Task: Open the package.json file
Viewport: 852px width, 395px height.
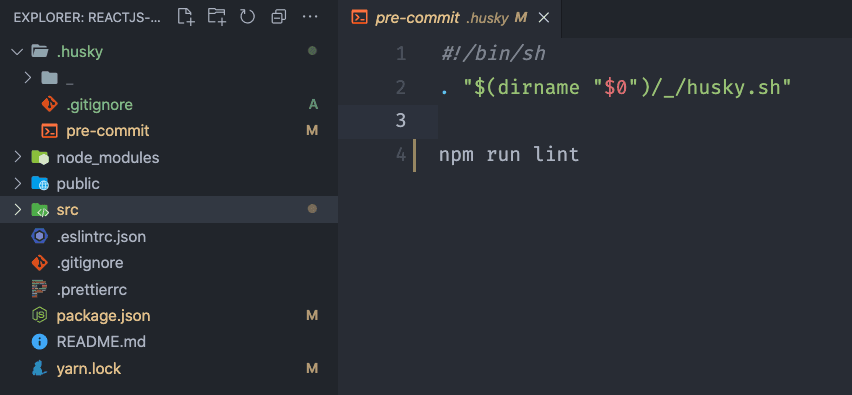Action: click(x=103, y=316)
